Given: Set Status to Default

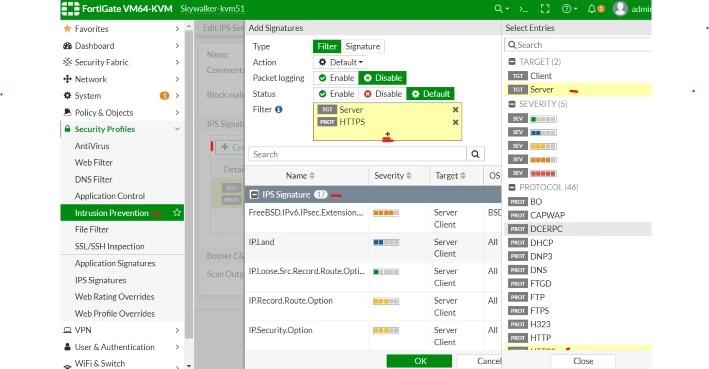Looking at the screenshot, I should (x=430, y=94).
